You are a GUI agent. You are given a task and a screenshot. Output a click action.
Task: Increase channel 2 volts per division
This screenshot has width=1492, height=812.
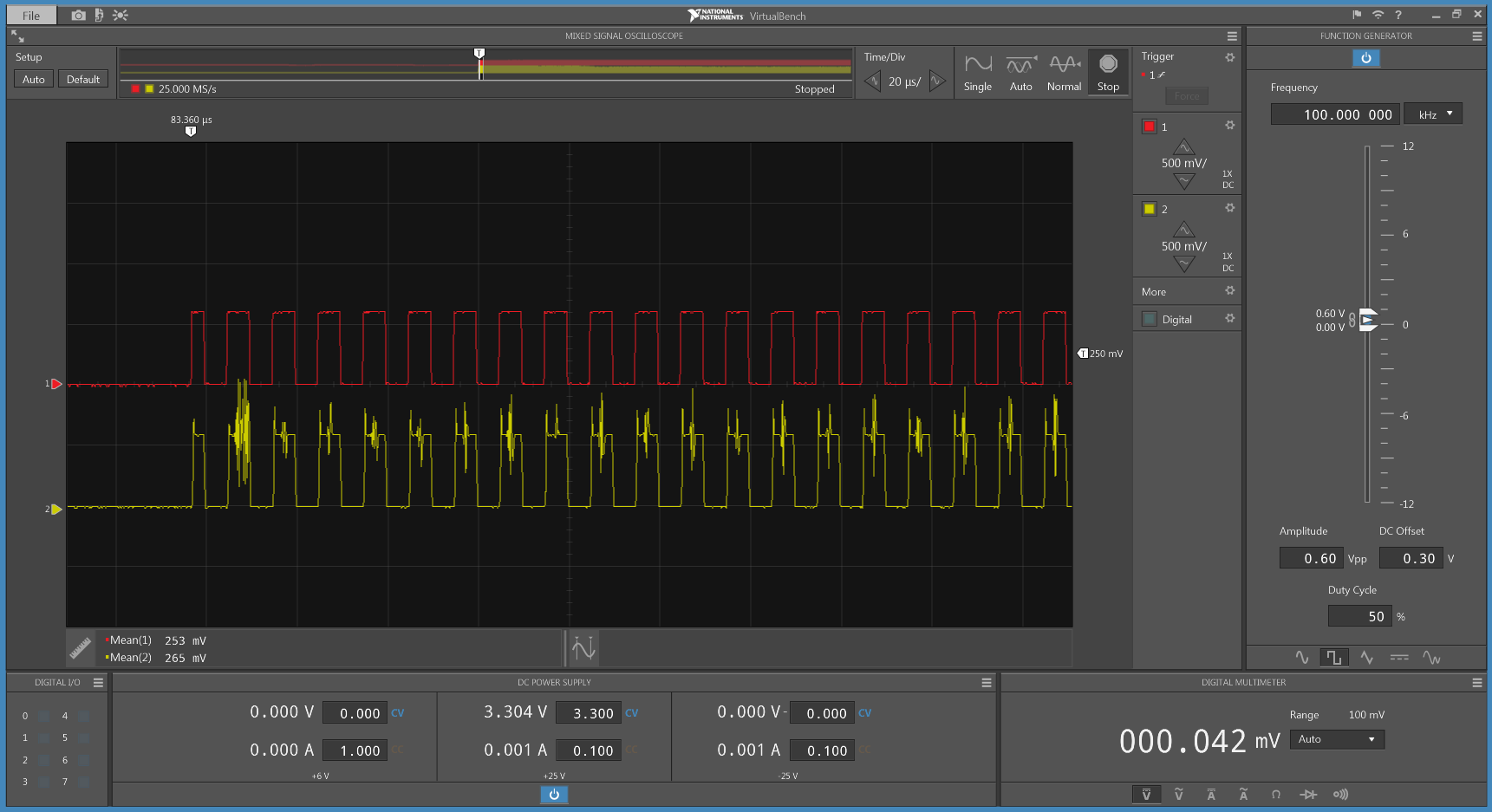pyautogui.click(x=1184, y=230)
